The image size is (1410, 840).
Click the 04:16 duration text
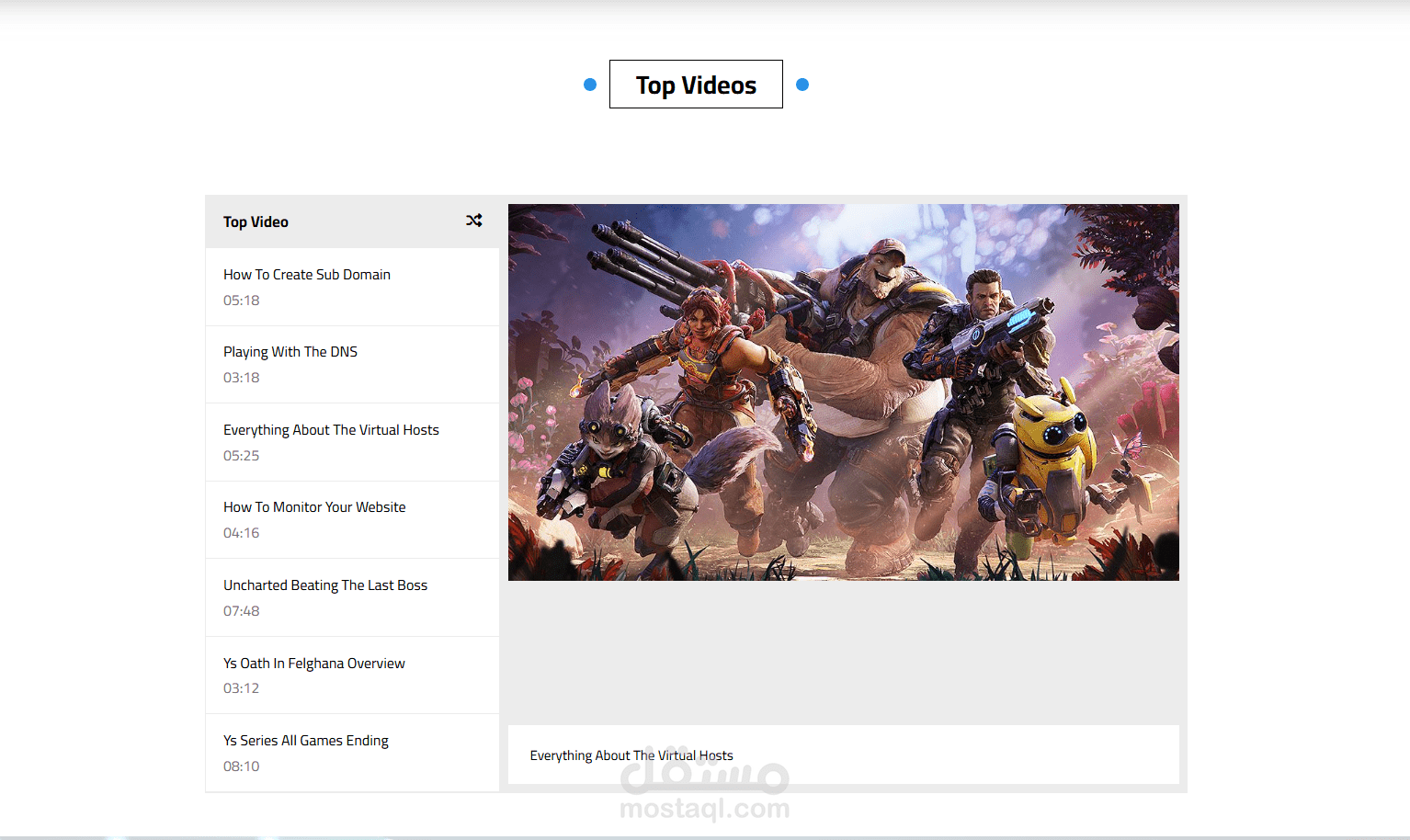tap(242, 533)
